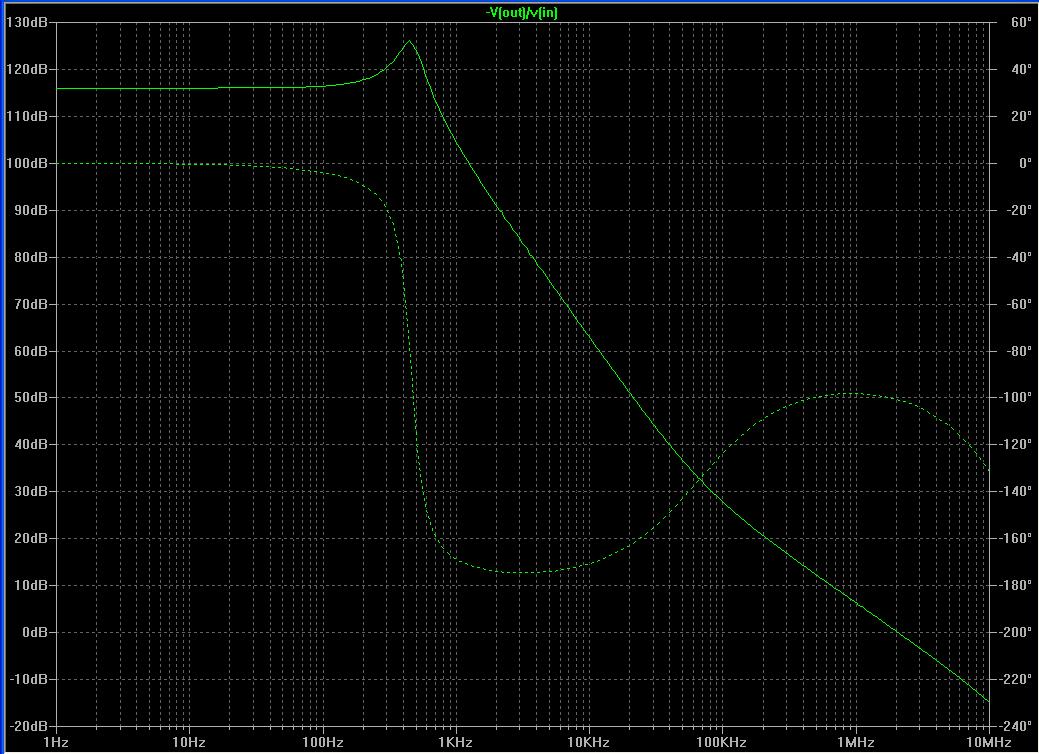Click the 0dB left axis label

coord(35,633)
